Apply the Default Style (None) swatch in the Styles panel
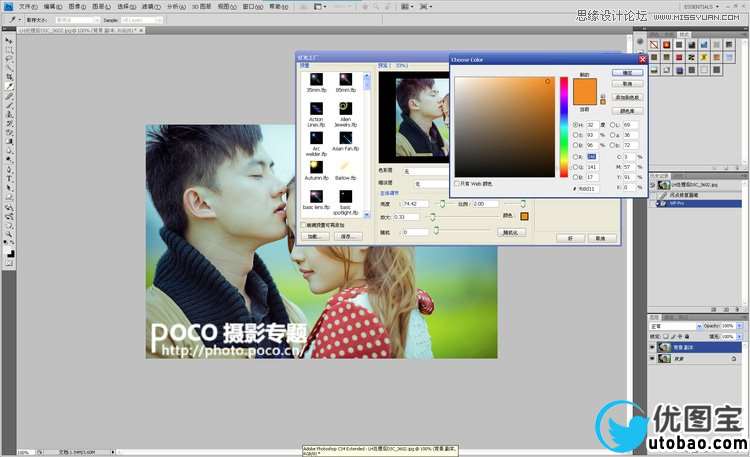Viewport: 750px width, 457px height. pos(654,45)
